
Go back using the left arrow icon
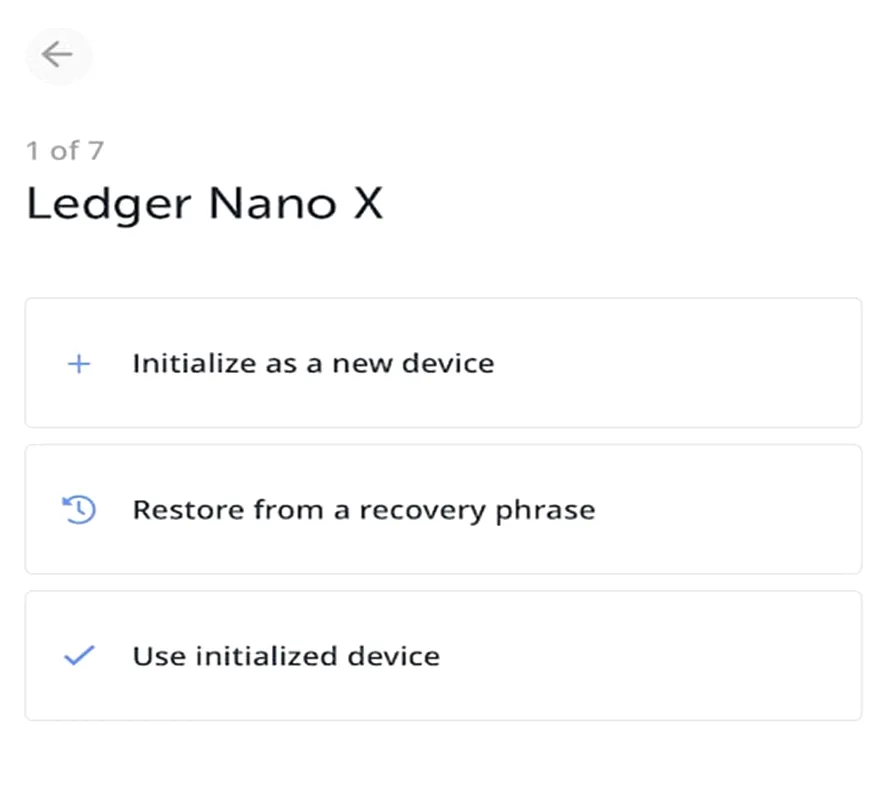pos(57,54)
